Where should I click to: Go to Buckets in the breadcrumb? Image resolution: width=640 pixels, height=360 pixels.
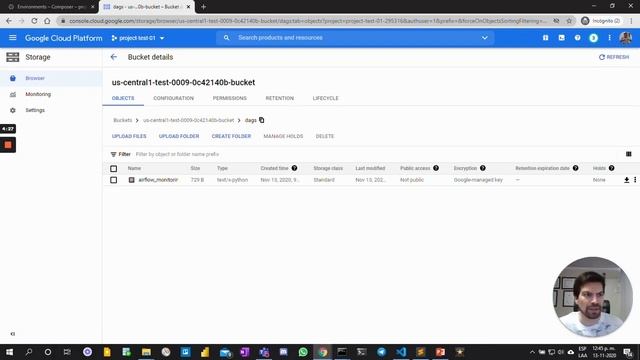(122, 120)
